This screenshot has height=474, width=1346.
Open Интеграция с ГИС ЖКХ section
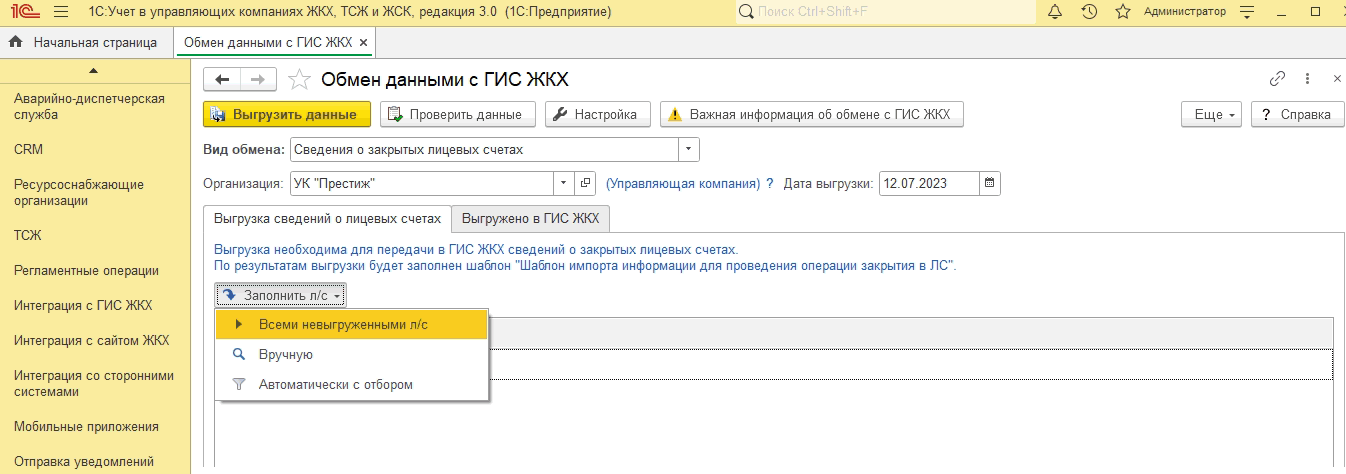83,305
